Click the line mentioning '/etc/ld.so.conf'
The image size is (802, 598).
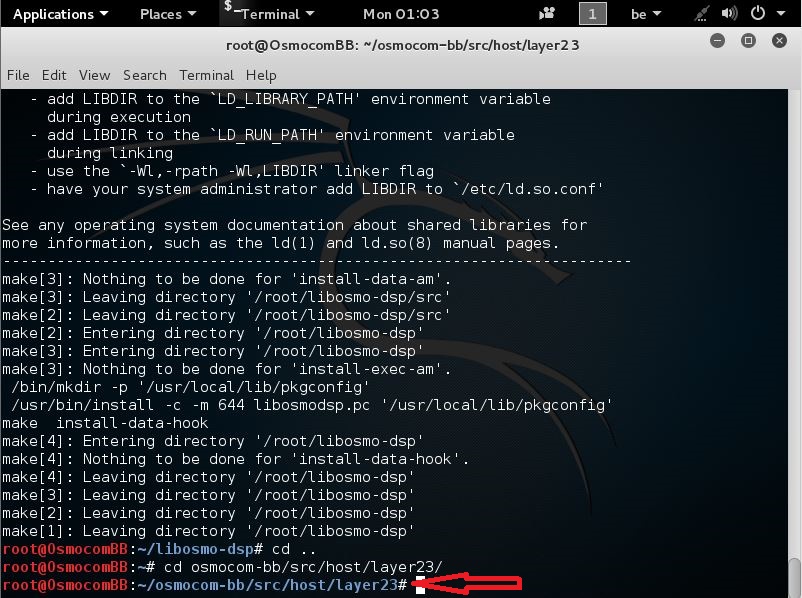(x=317, y=189)
